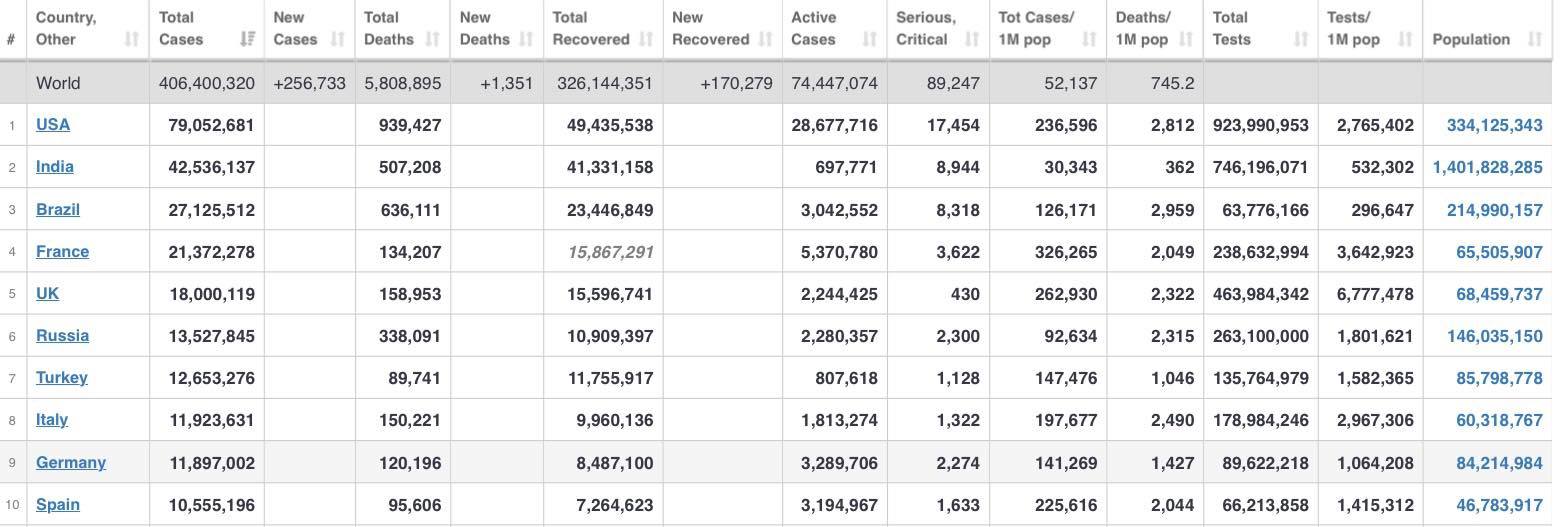This screenshot has height=527, width=1560.
Task: Select USA total tests 923,990,953
Action: (1260, 125)
